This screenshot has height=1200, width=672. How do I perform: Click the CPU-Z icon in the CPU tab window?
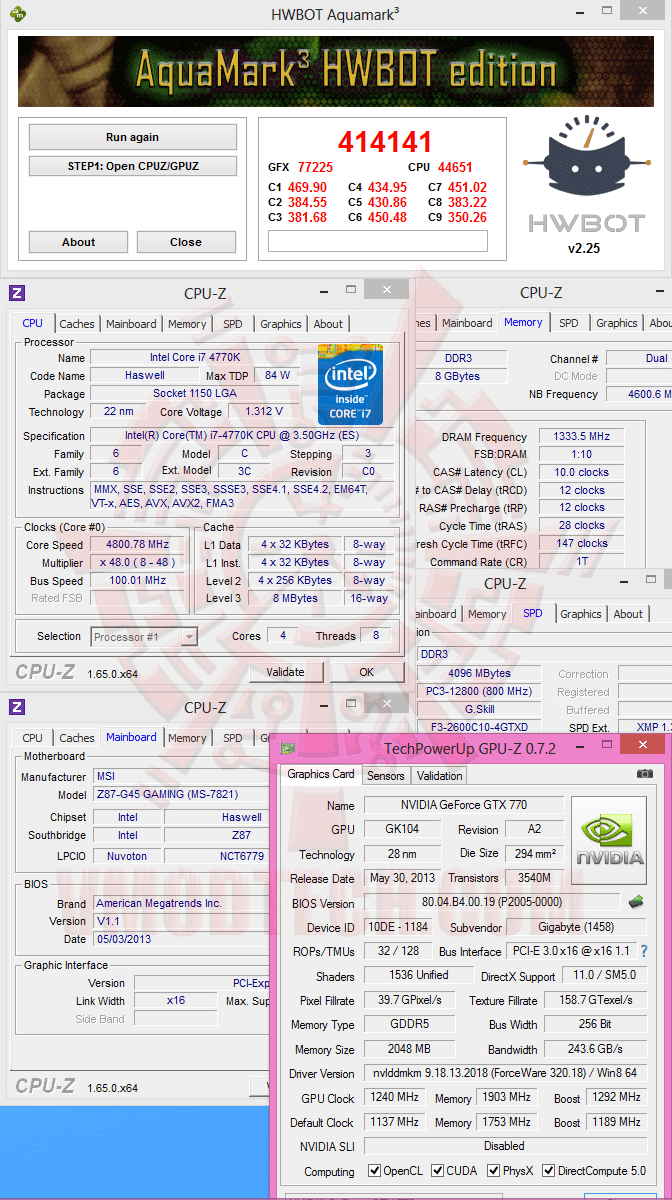(17, 293)
